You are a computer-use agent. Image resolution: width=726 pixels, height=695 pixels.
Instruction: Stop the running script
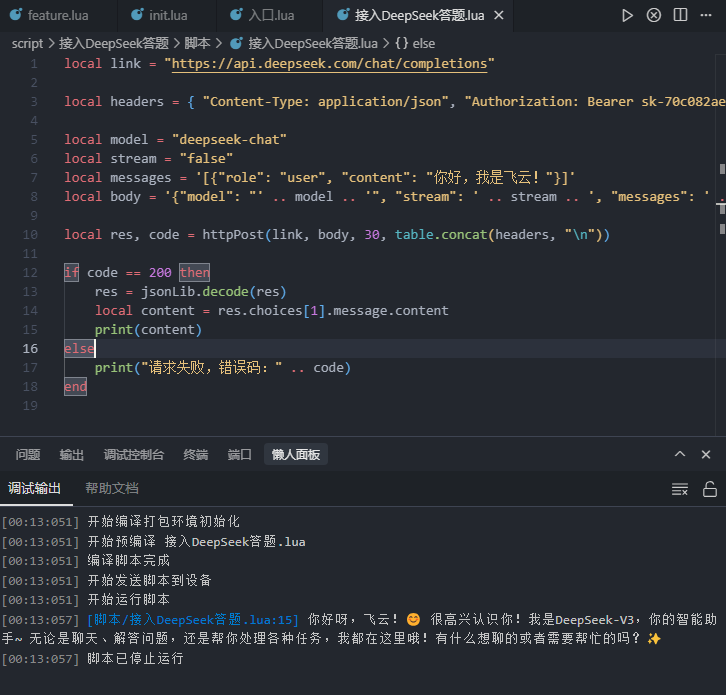pyautogui.click(x=653, y=15)
